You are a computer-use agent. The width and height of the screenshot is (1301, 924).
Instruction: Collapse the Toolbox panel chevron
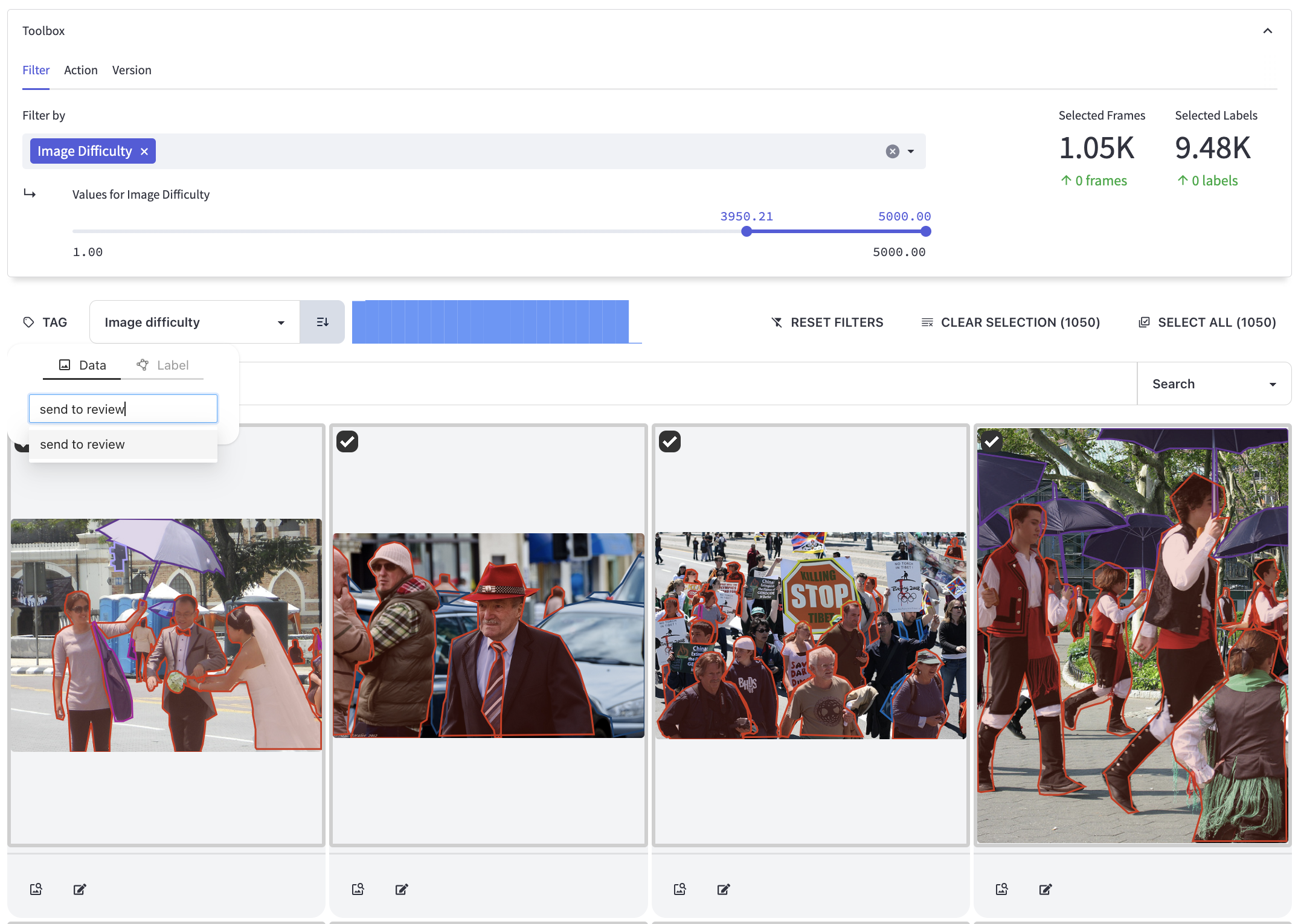click(x=1267, y=31)
